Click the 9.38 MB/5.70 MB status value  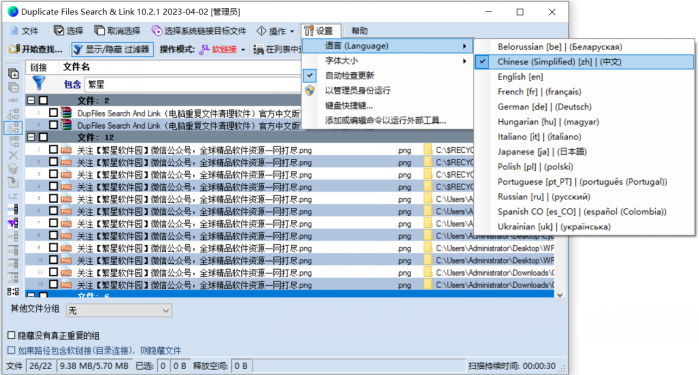pos(94,366)
